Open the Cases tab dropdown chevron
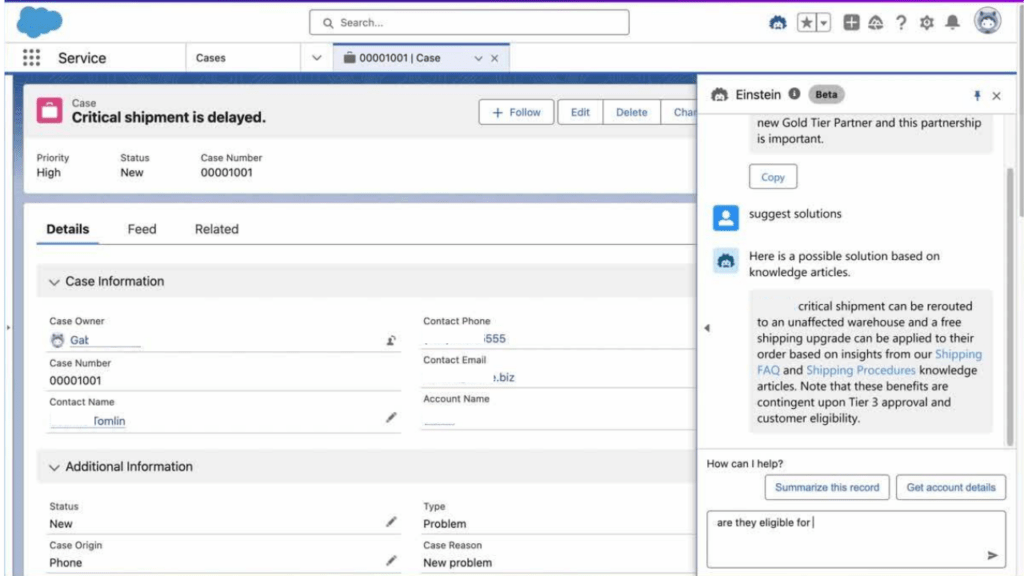Image resolution: width=1024 pixels, height=576 pixels. (317, 57)
